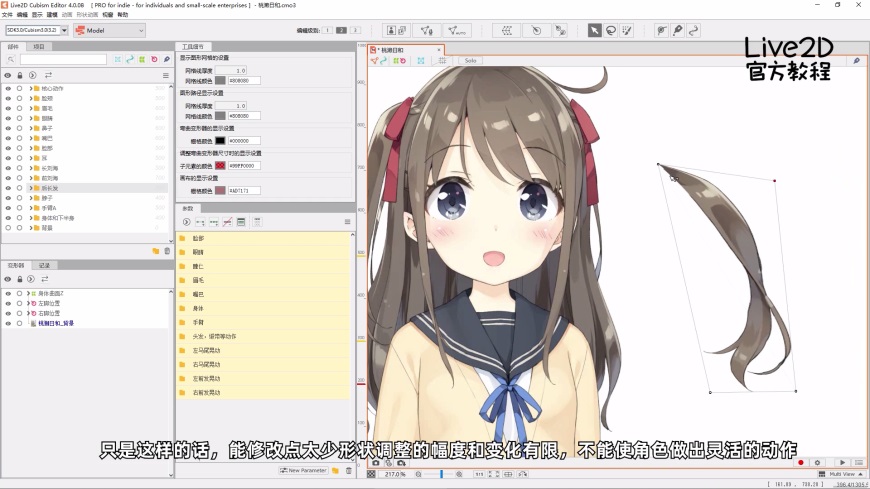Set edit level to 3

coord(355,30)
